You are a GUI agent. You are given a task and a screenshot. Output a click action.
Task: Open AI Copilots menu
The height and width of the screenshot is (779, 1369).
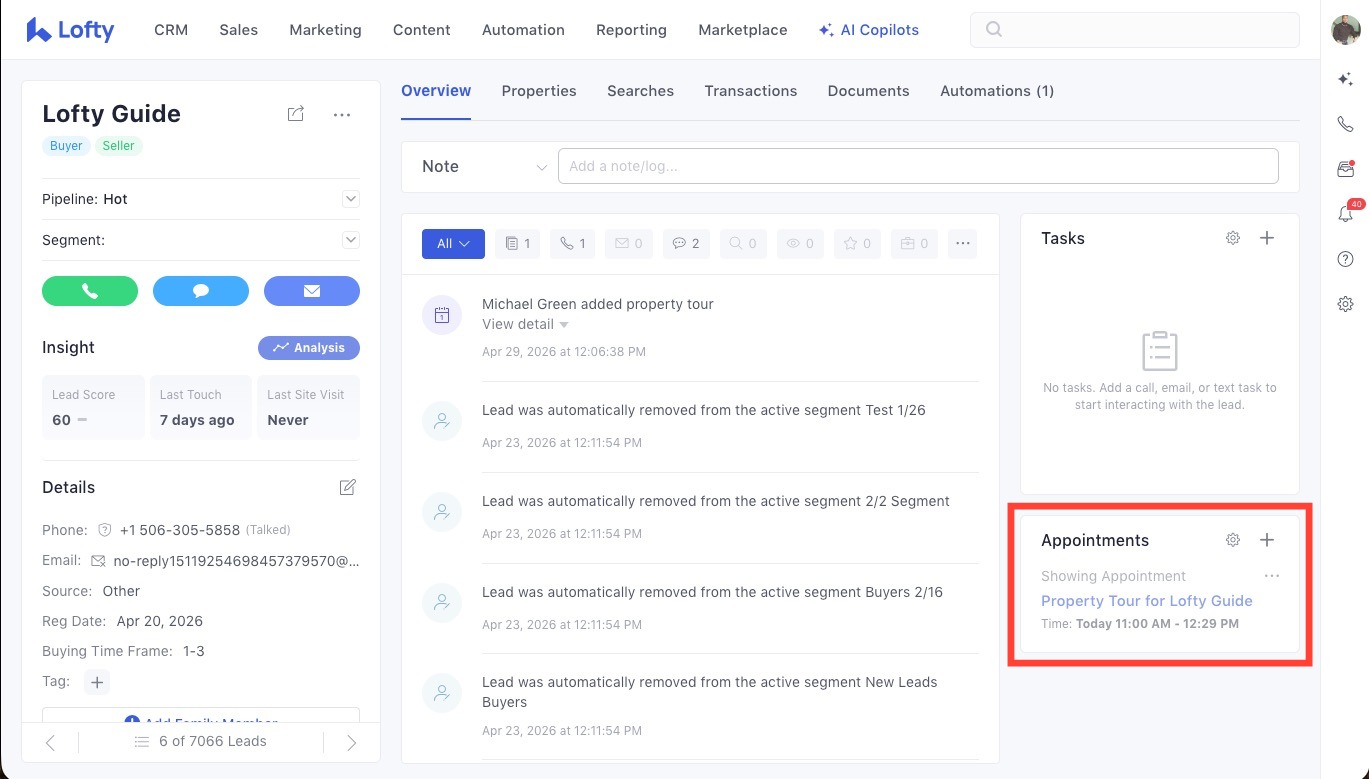[869, 30]
